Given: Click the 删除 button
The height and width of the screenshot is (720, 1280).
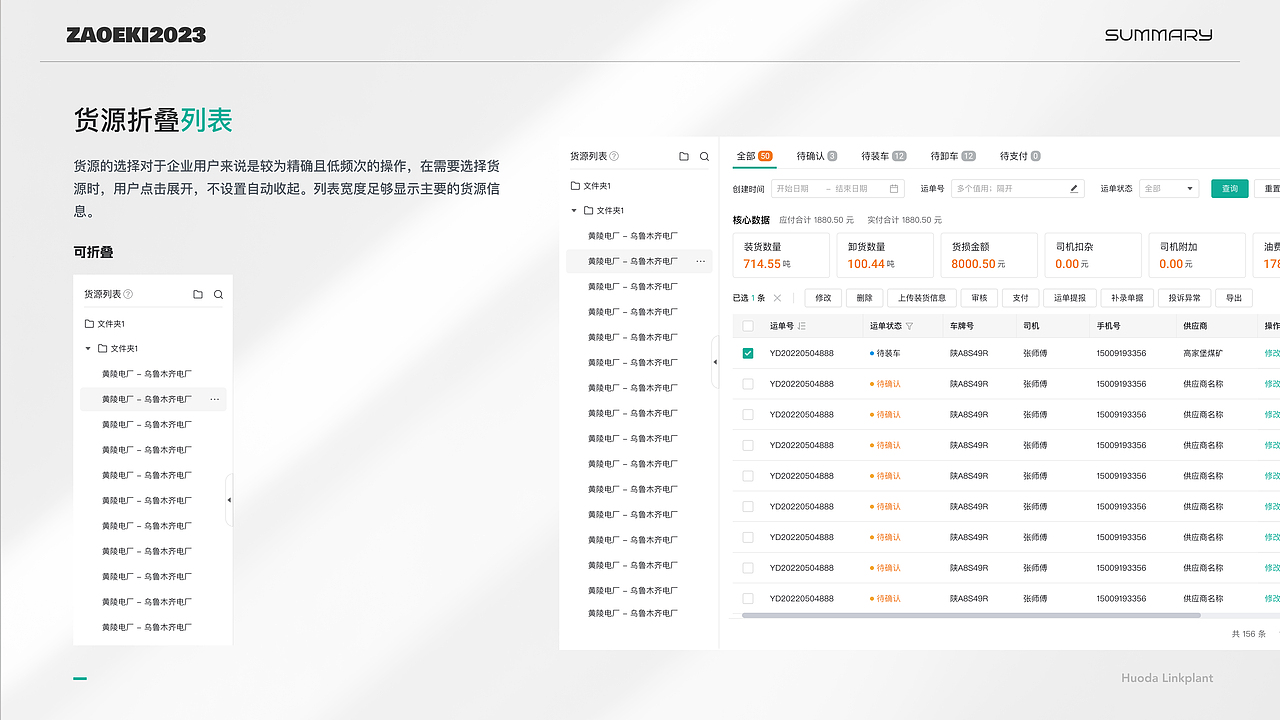Looking at the screenshot, I should coord(864,298).
